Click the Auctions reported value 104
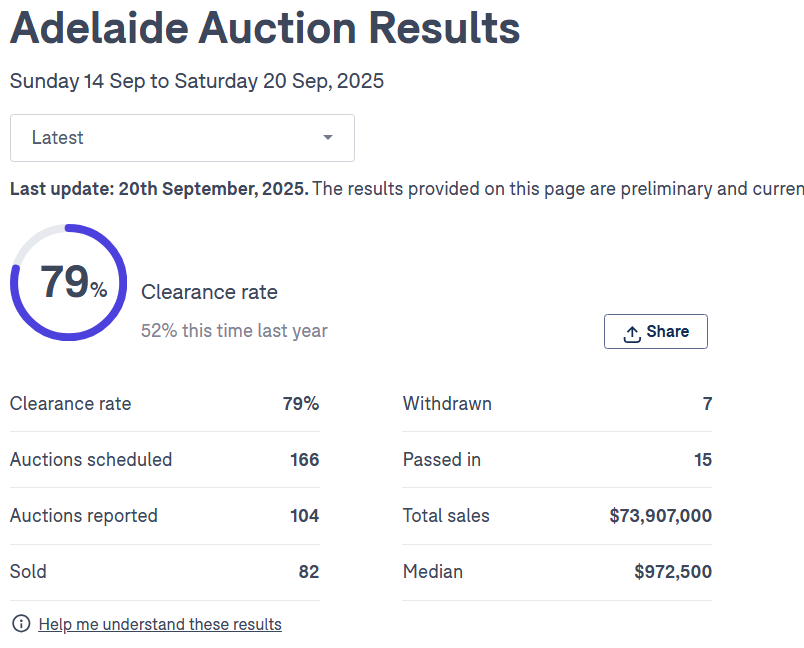Screen dimensions: 804x648 304,516
